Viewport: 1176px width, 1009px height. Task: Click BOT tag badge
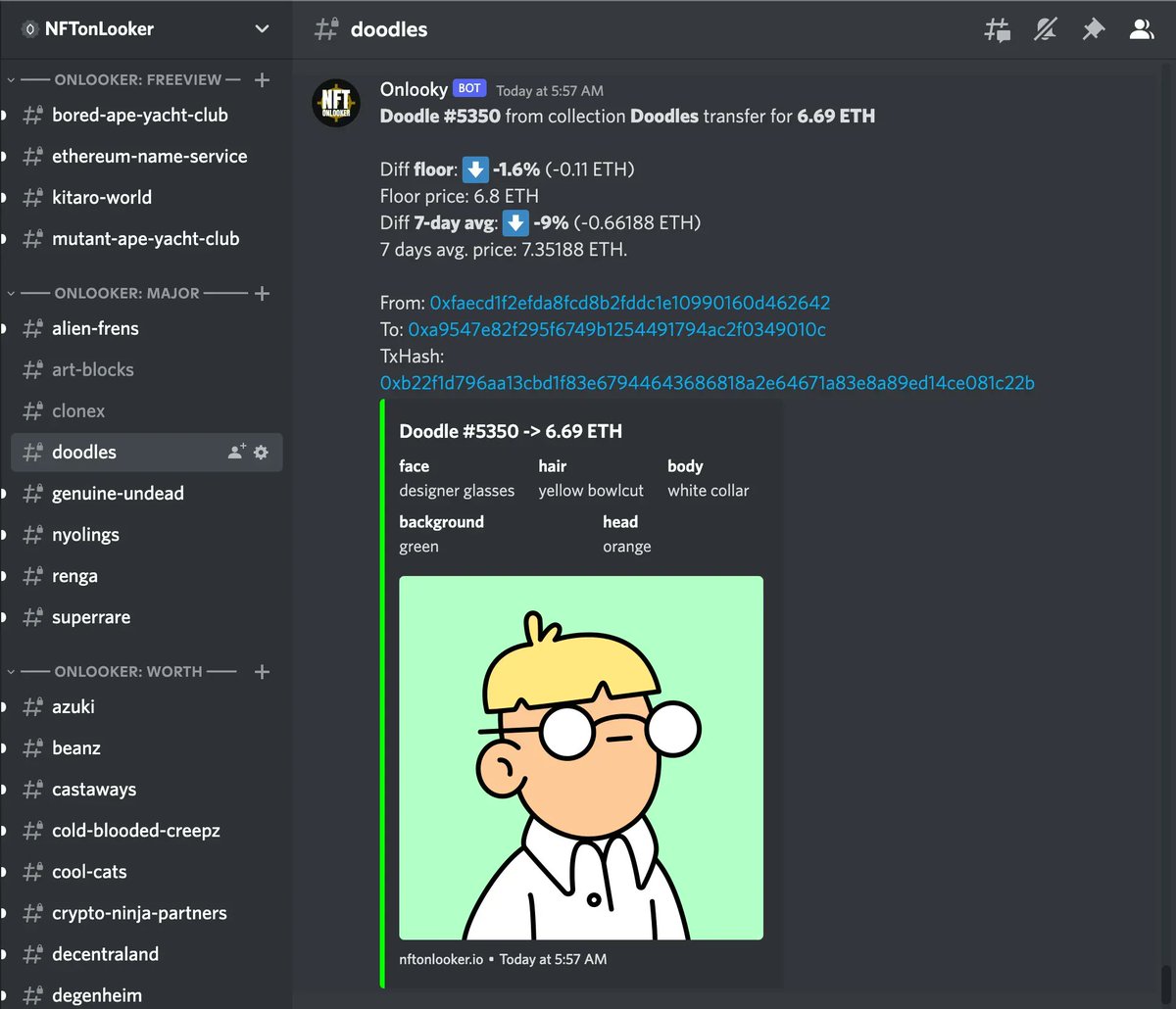[x=469, y=88]
